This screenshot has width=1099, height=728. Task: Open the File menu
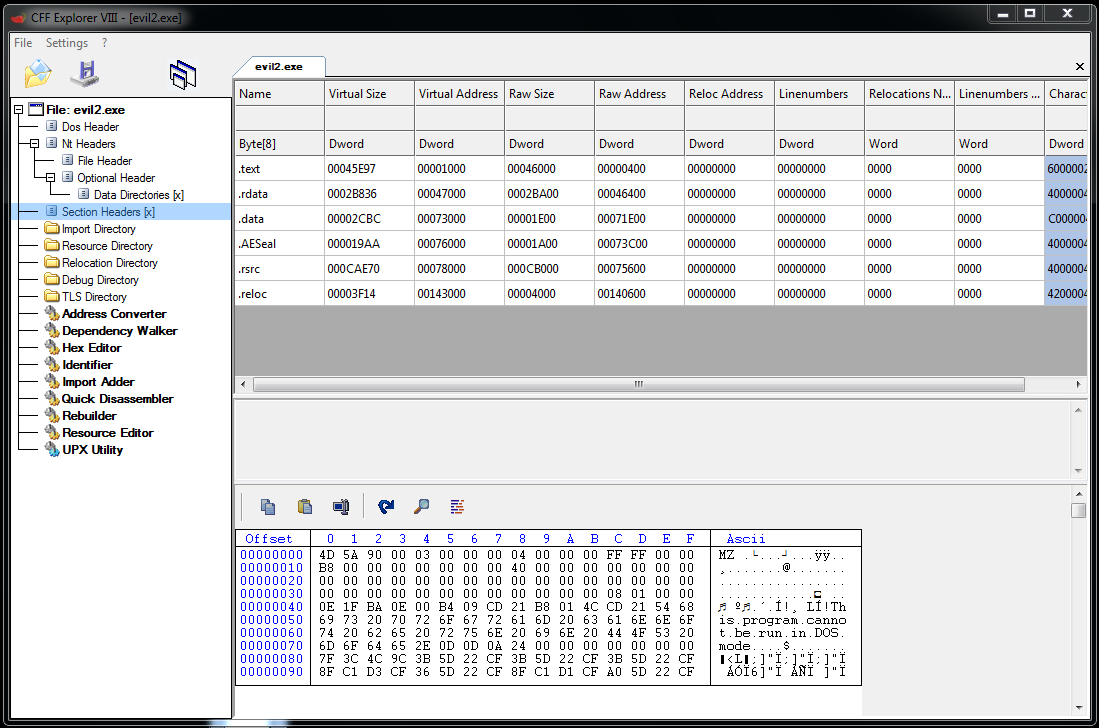click(x=23, y=43)
